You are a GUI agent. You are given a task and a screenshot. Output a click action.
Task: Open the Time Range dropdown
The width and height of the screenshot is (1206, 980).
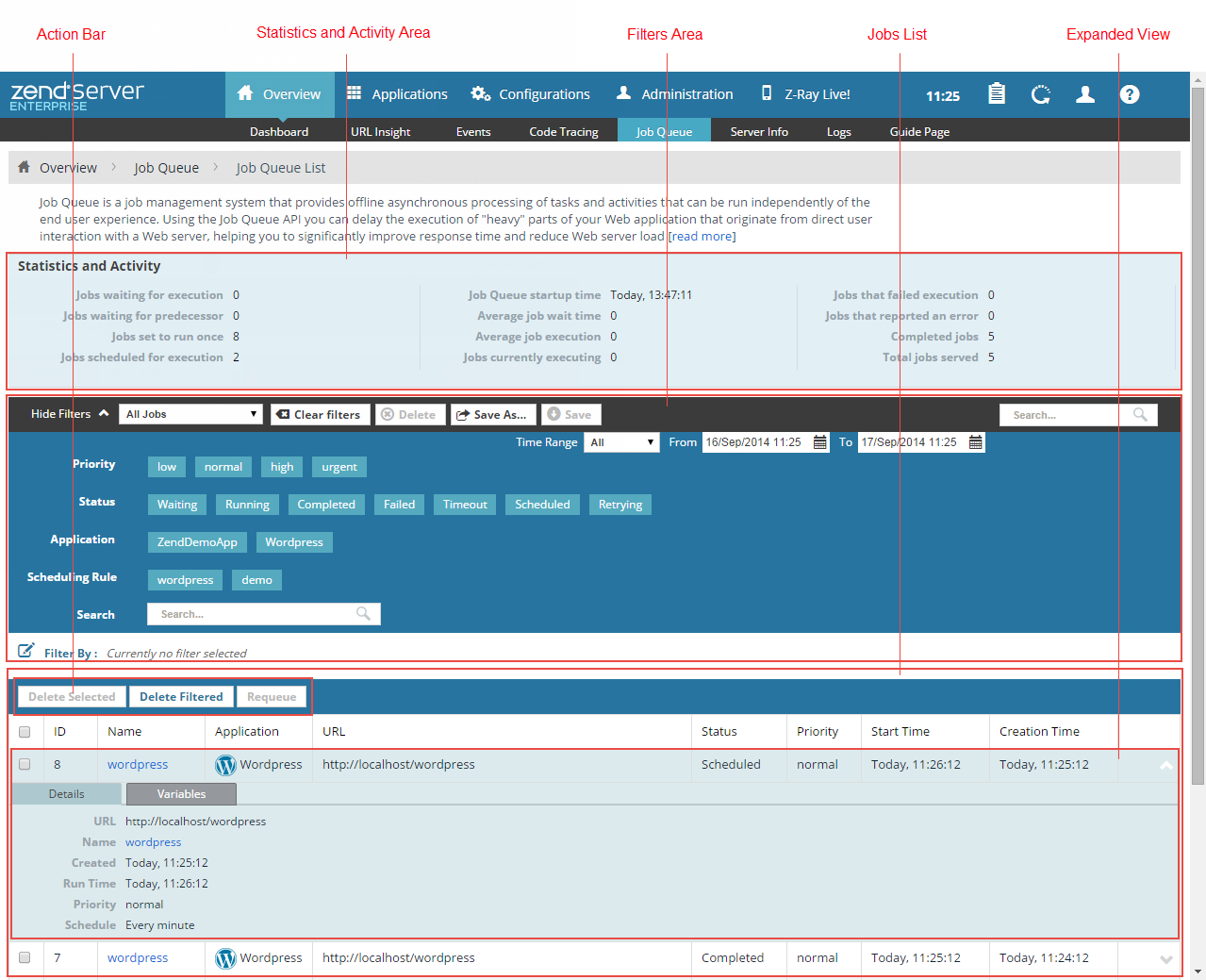pos(621,442)
